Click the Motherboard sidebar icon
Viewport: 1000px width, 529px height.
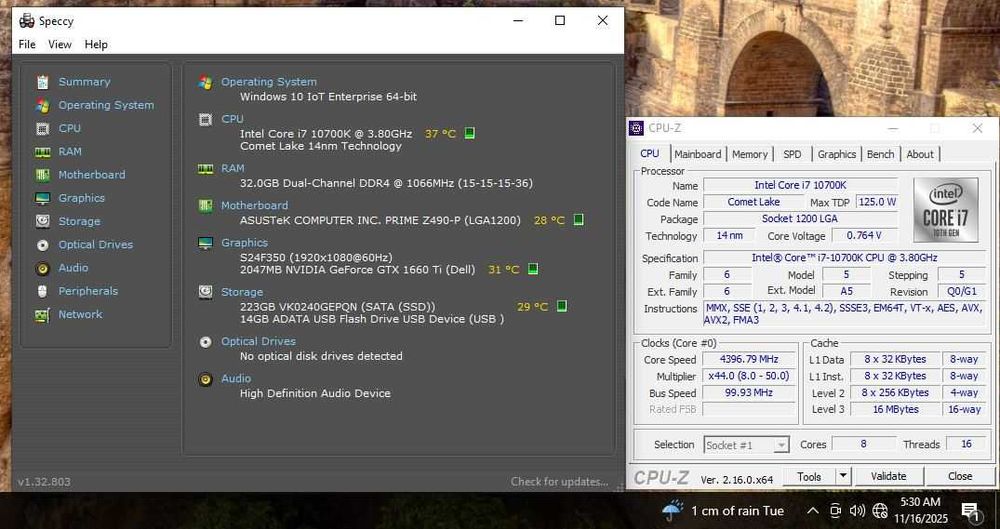point(43,175)
